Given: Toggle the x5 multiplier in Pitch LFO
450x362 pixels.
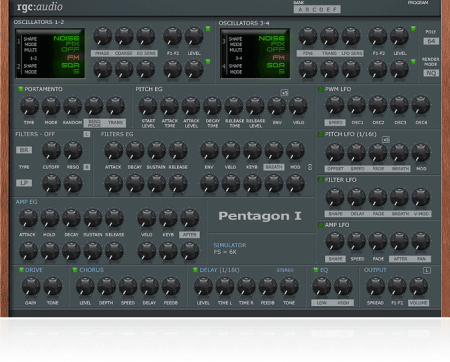Looking at the screenshot, I should [386, 139].
